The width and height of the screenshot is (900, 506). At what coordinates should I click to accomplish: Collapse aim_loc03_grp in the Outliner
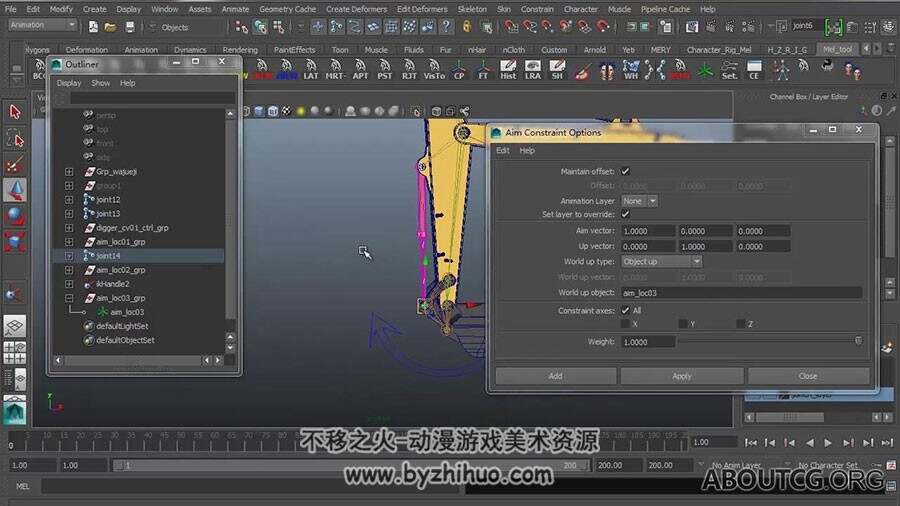point(69,298)
